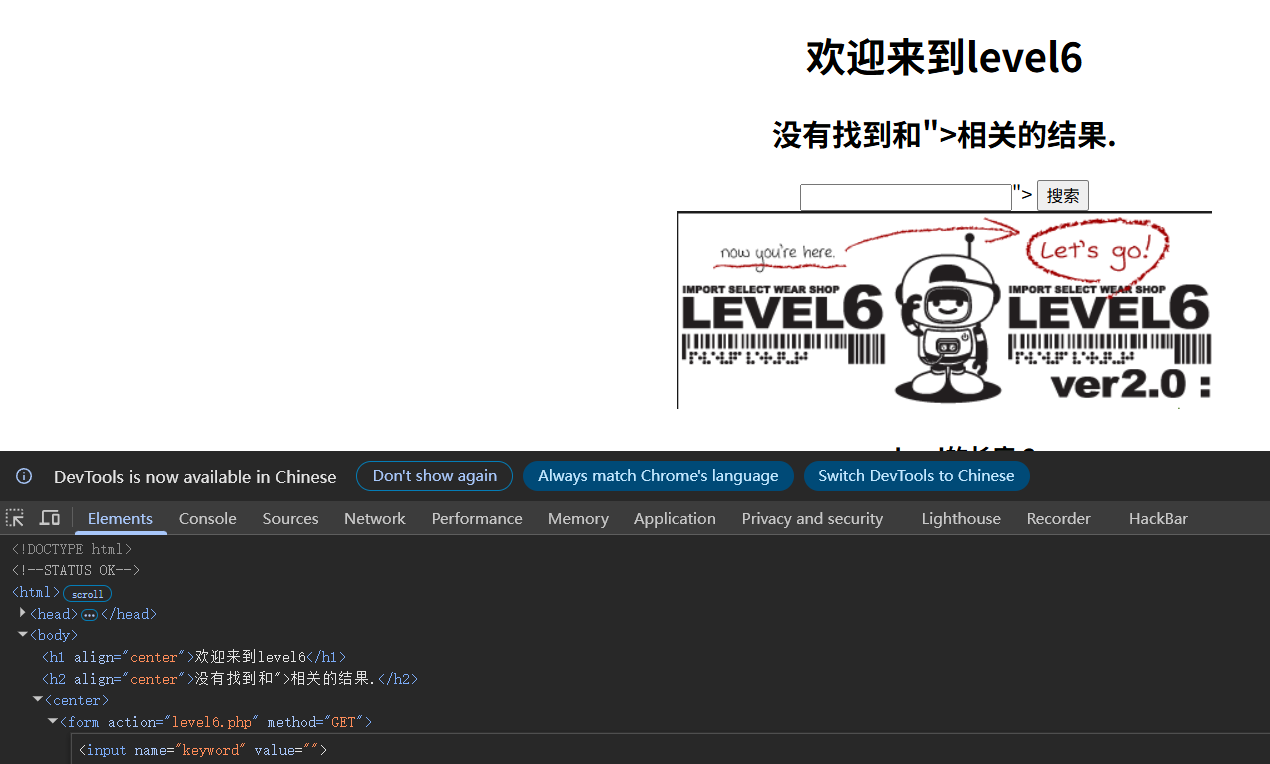1270x764 pixels.
Task: Open the HackBar tab
Action: [1158, 518]
